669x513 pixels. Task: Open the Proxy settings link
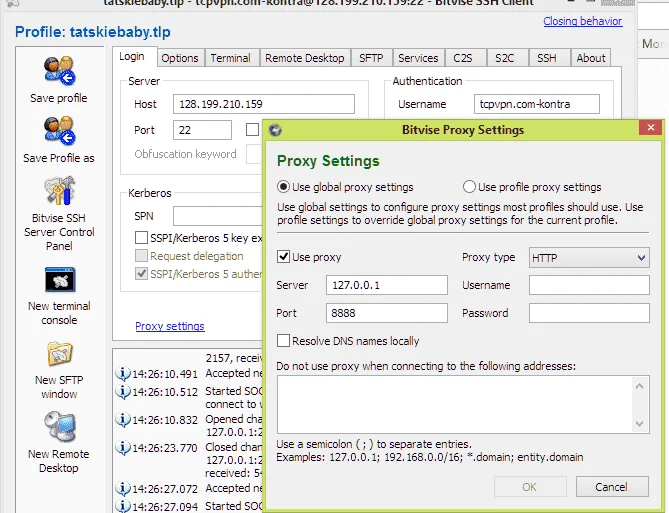(x=170, y=326)
